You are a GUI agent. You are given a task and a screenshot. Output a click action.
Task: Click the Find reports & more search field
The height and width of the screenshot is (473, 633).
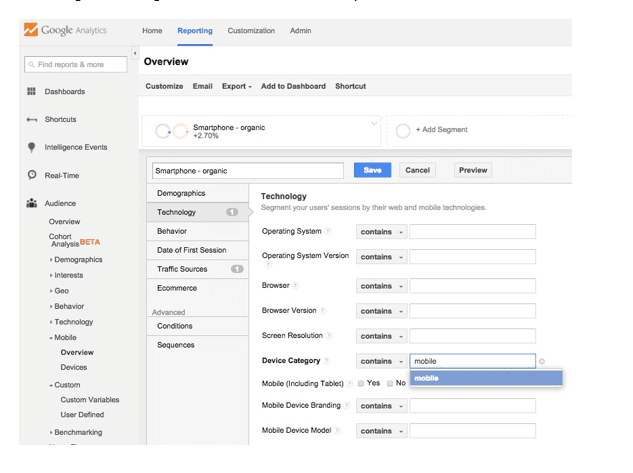pyautogui.click(x=77, y=65)
